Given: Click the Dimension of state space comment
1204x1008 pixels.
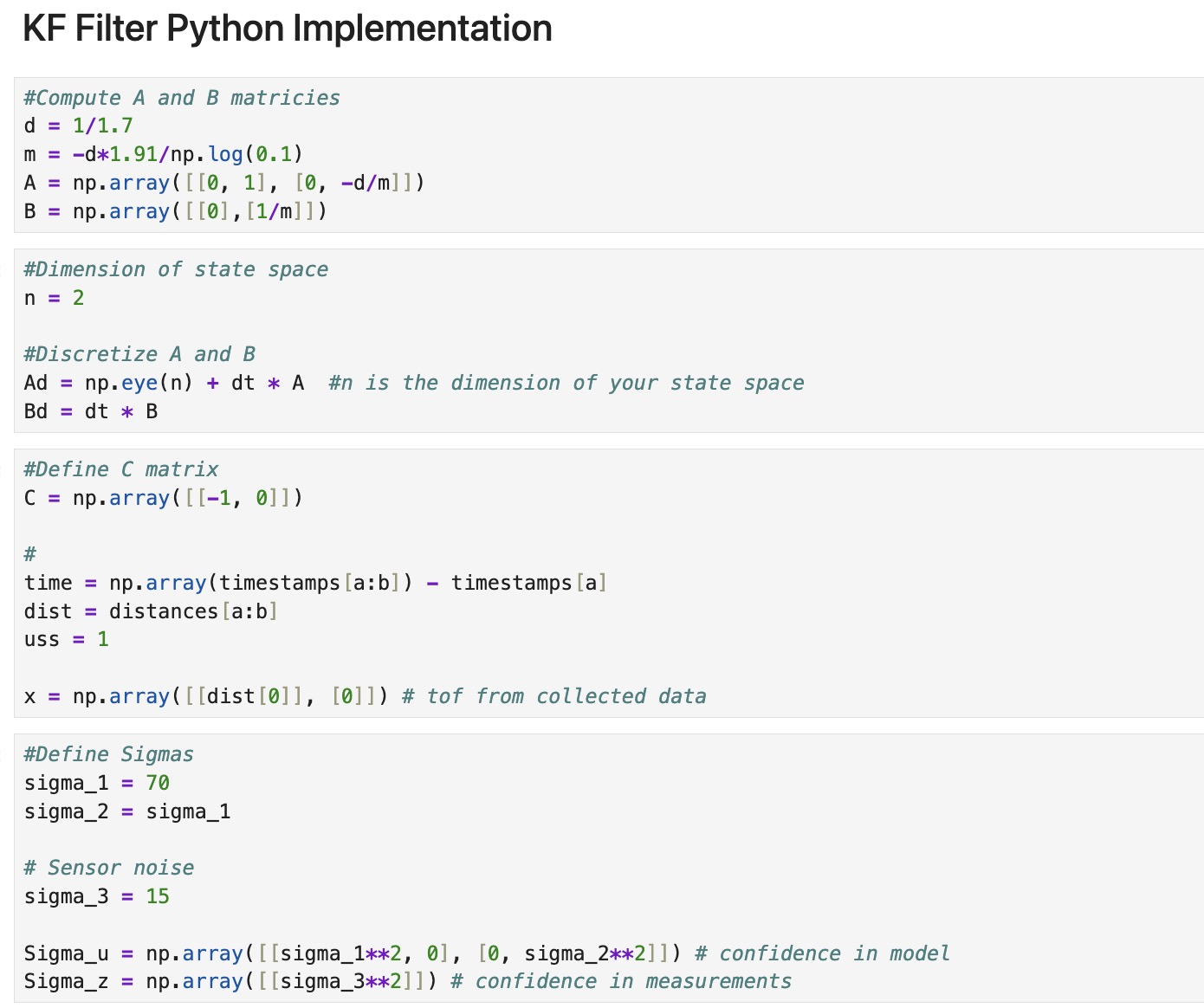Looking at the screenshot, I should pos(176,269).
